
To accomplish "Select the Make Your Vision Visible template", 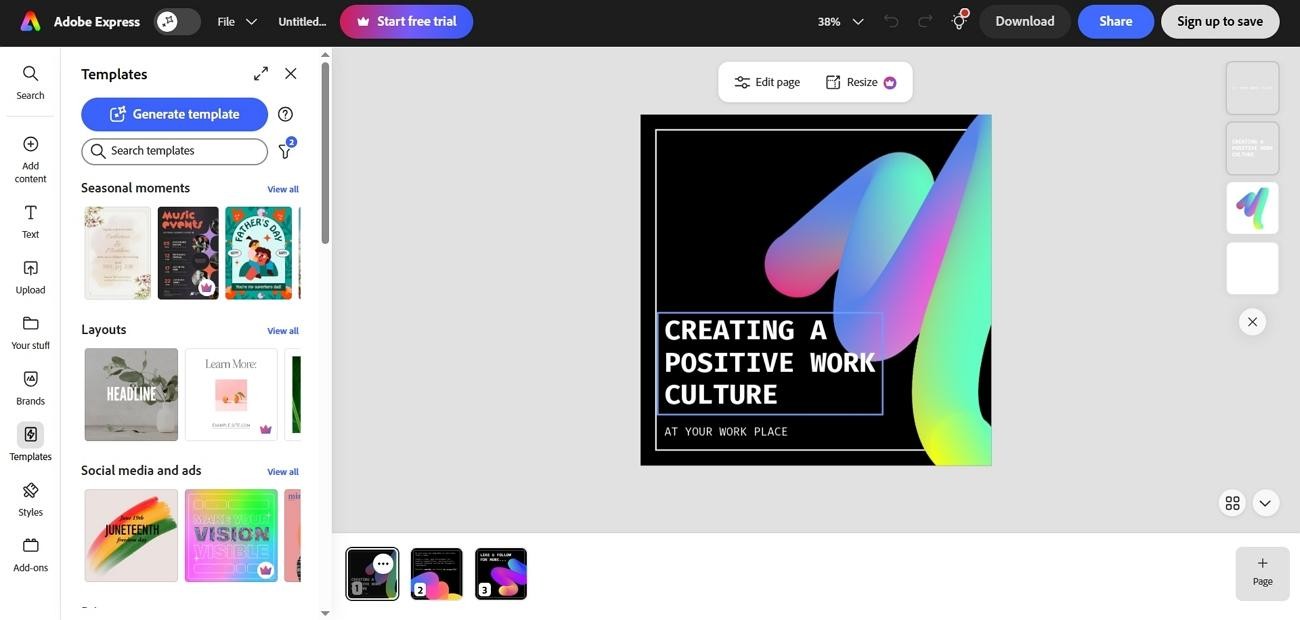I will [231, 536].
